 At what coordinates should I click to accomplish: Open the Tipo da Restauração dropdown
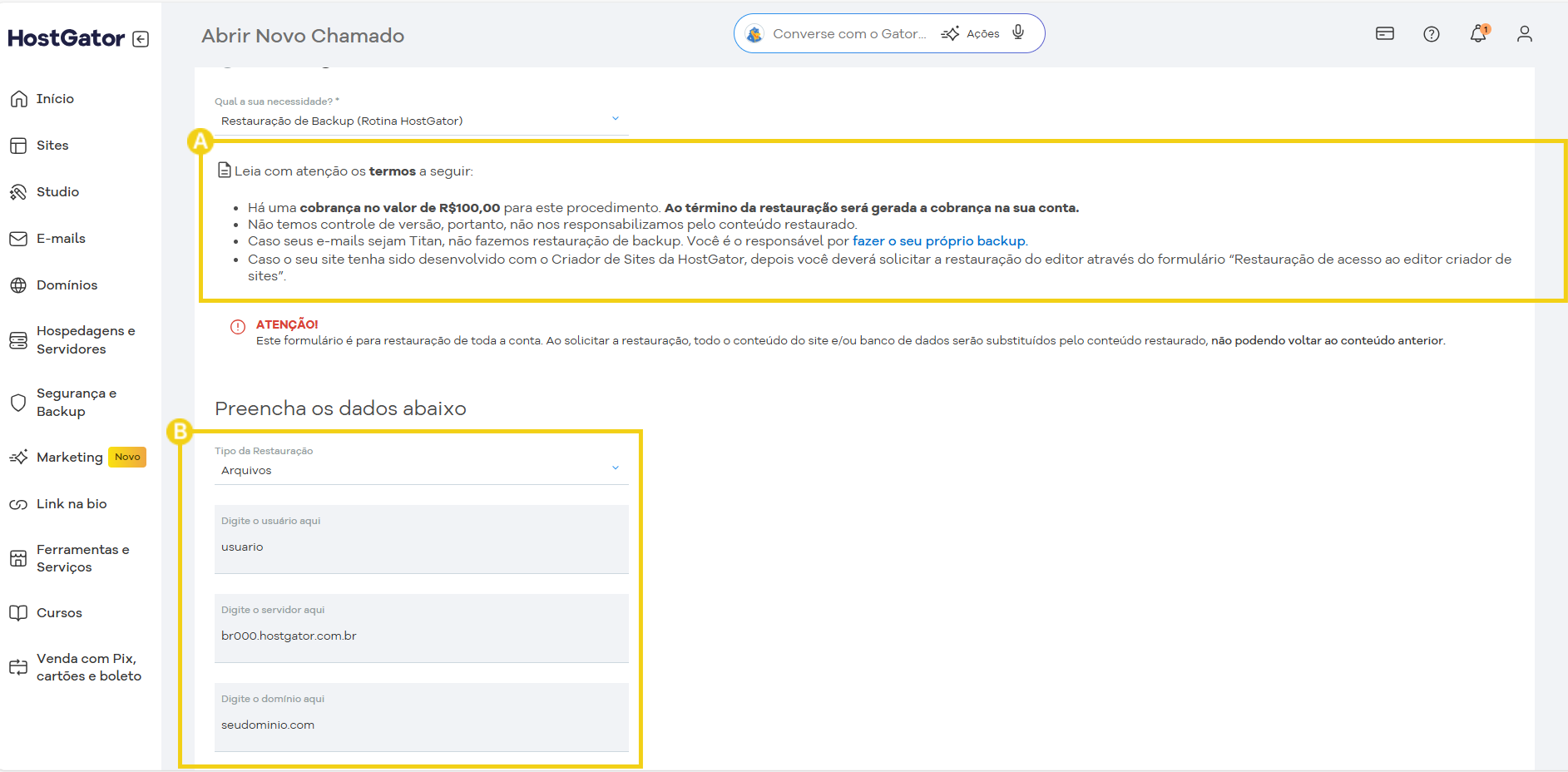422,471
